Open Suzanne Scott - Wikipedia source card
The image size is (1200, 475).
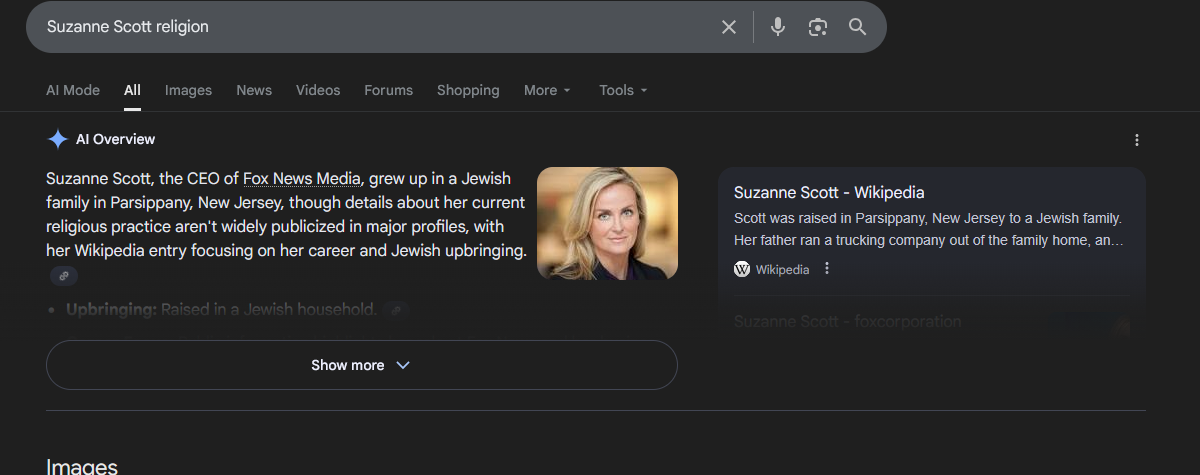click(829, 193)
